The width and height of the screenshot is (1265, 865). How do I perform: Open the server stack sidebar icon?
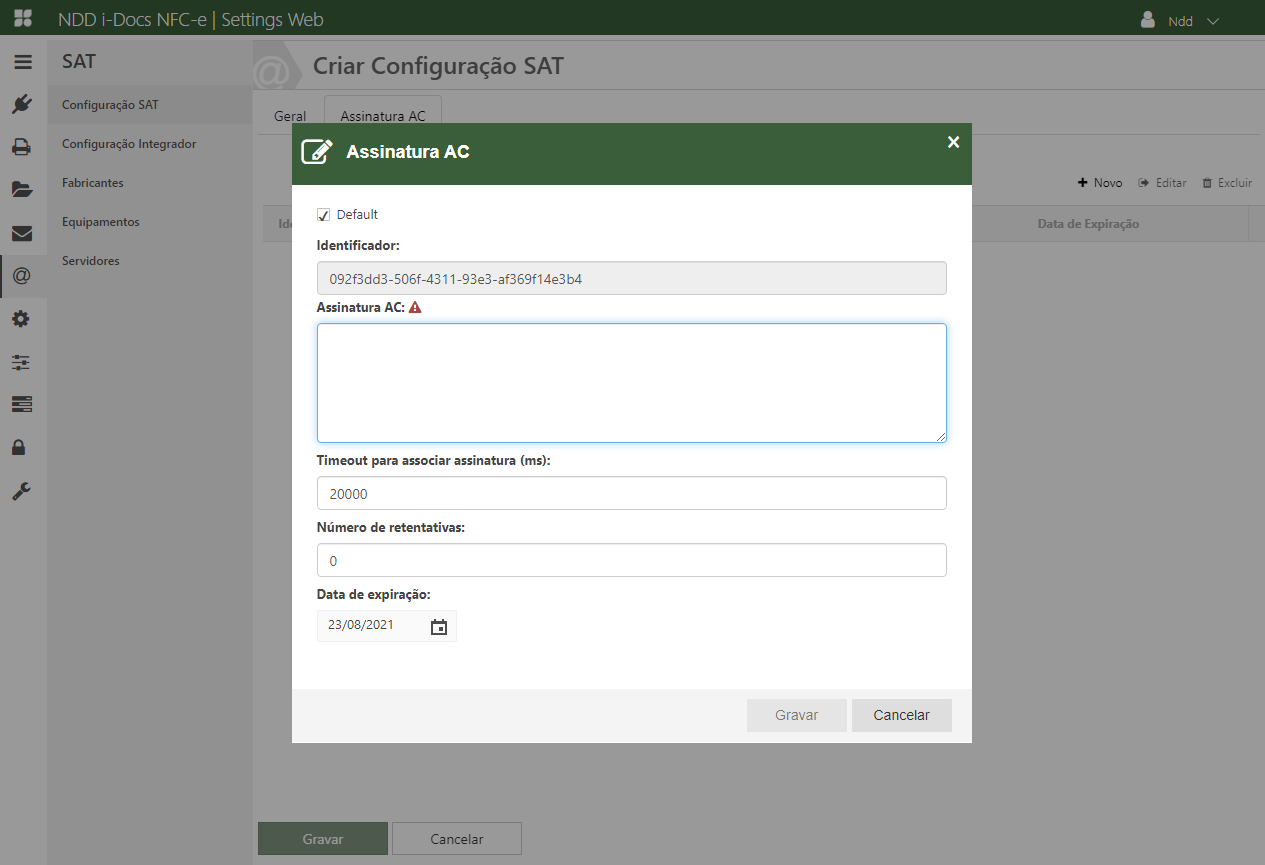[22, 404]
